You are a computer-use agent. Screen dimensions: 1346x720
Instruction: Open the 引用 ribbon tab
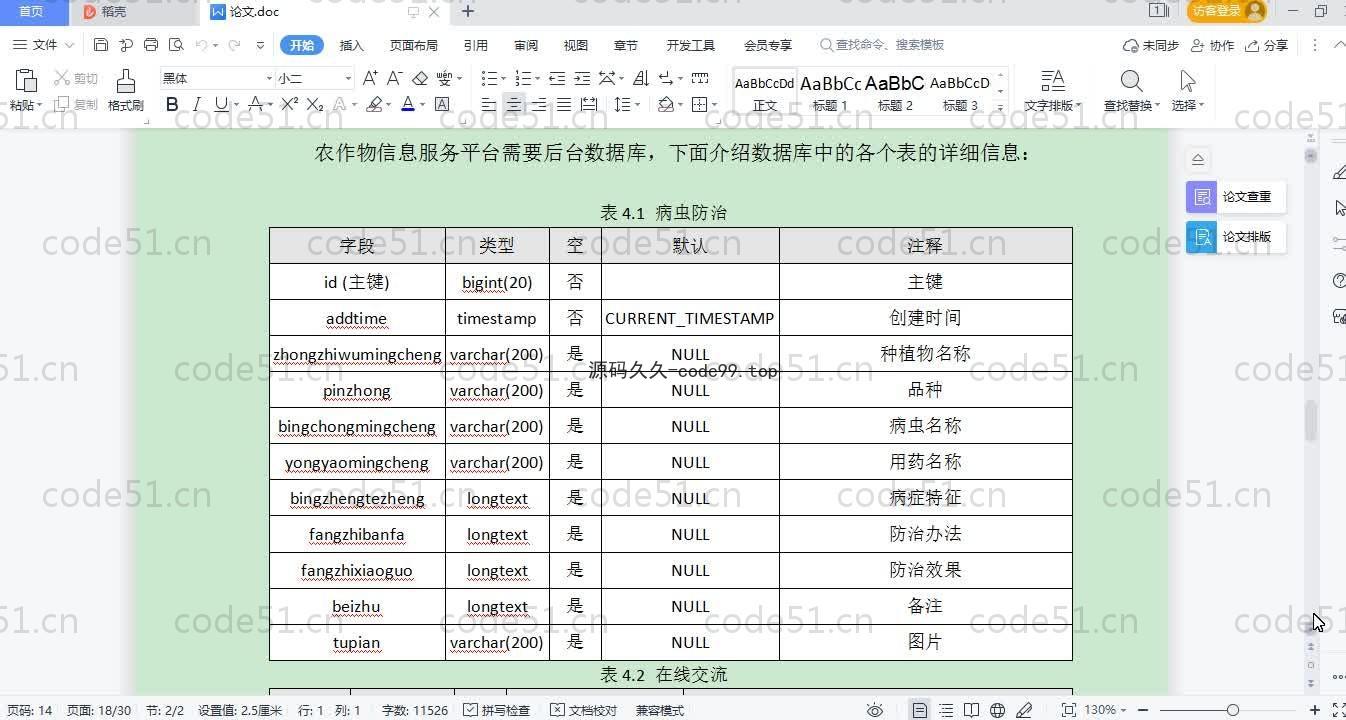point(476,45)
